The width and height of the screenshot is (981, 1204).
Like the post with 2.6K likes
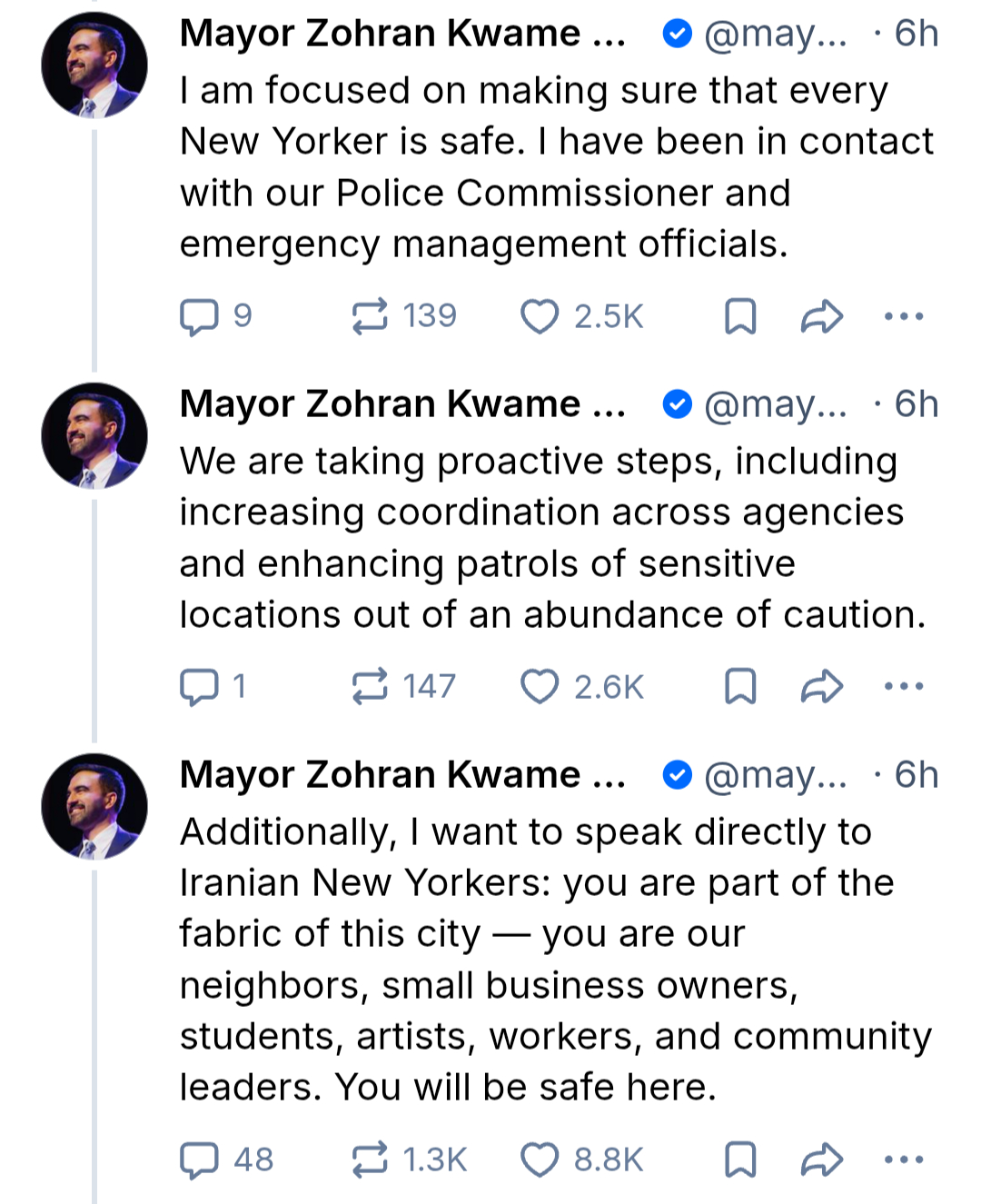coord(540,687)
